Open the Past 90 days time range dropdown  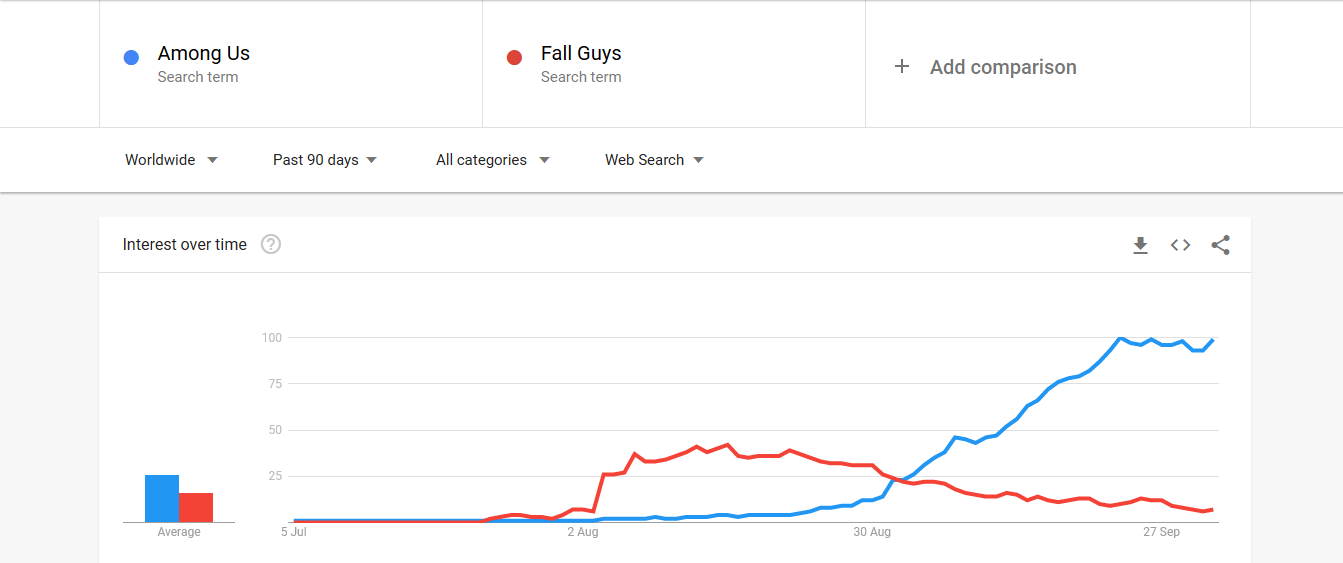(x=325, y=160)
